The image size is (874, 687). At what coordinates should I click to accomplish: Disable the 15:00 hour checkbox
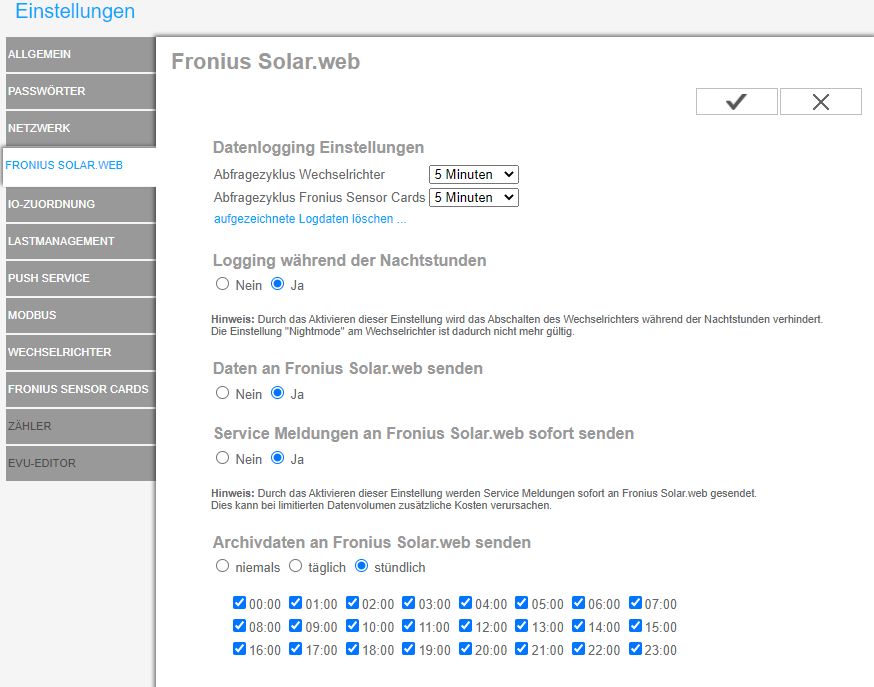click(x=635, y=626)
